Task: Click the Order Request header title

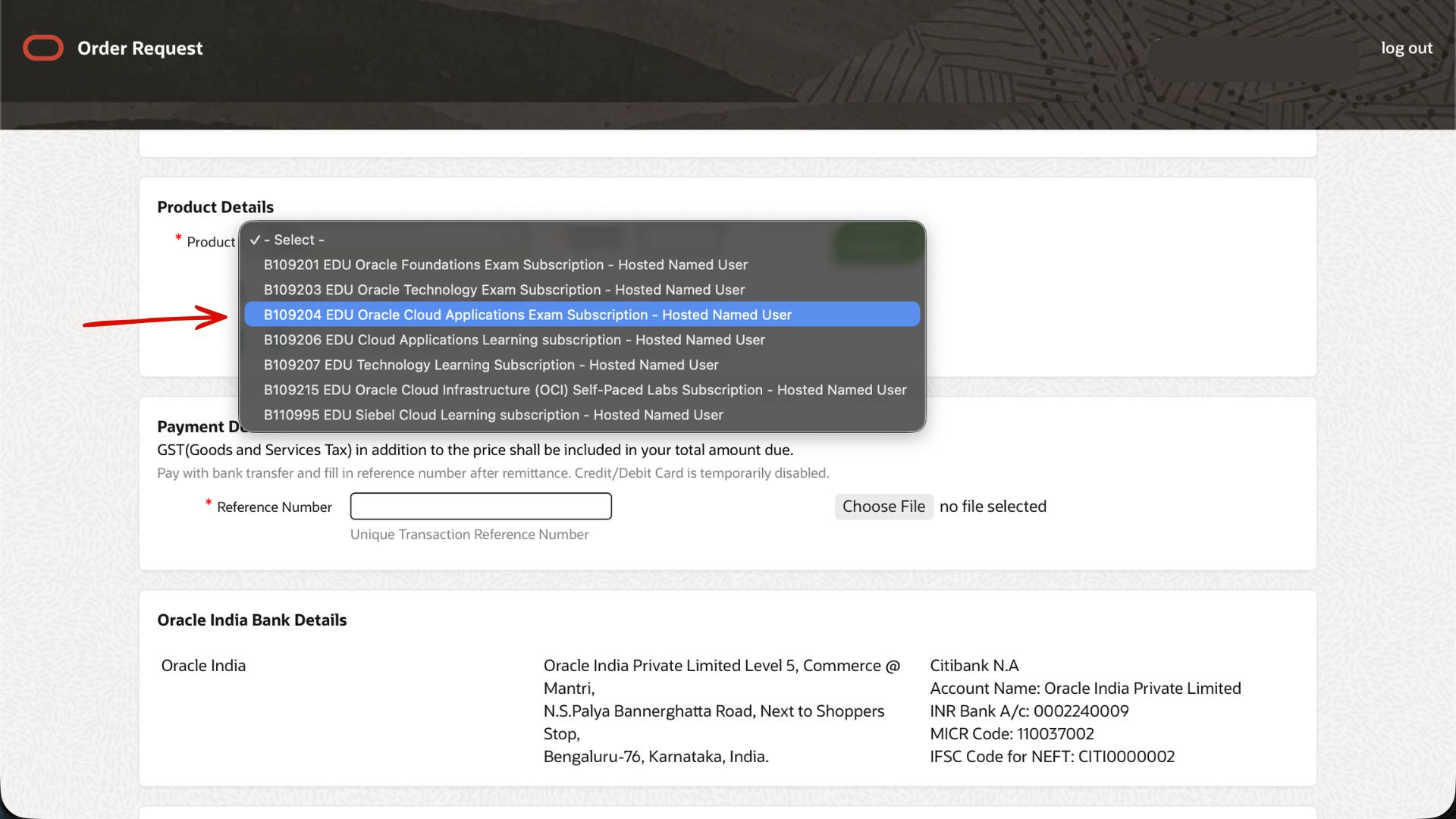Action: (140, 48)
